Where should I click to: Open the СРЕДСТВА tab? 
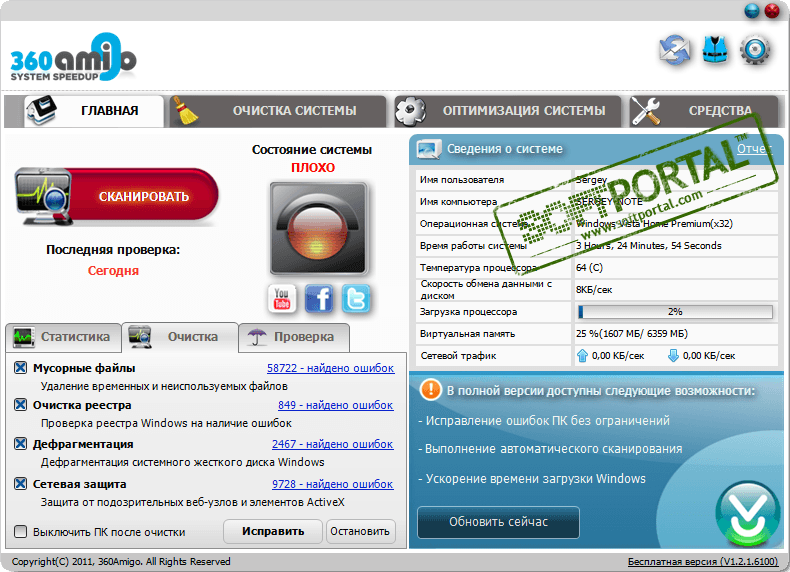click(703, 111)
